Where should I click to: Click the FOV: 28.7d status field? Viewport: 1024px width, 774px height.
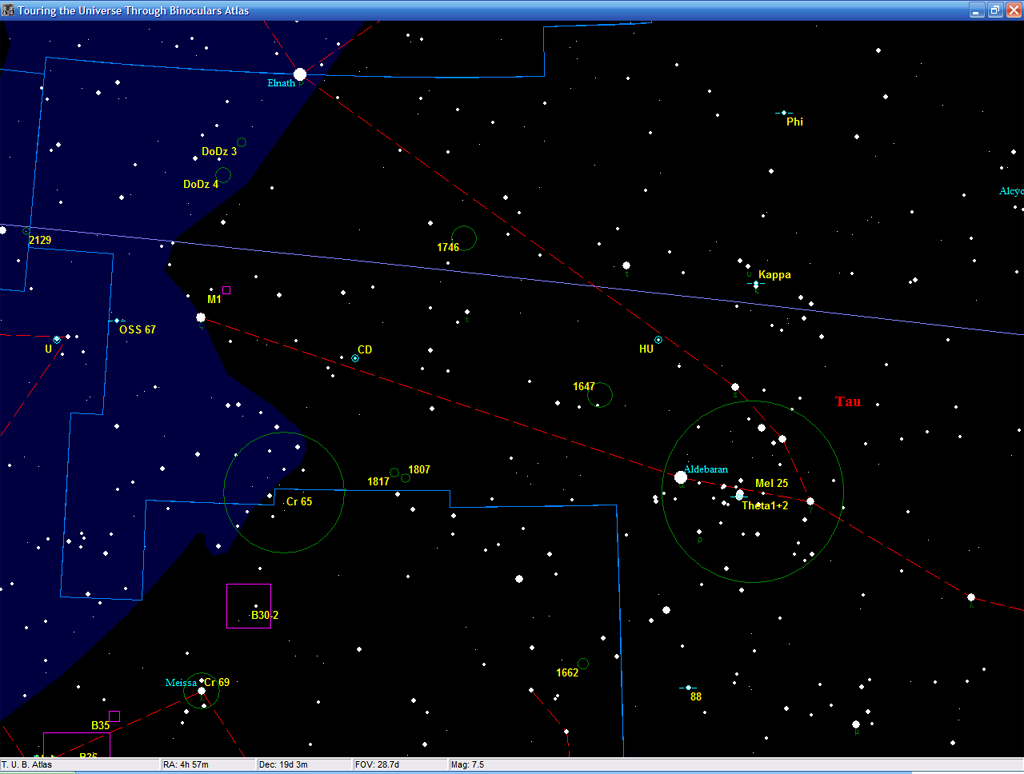400,764
